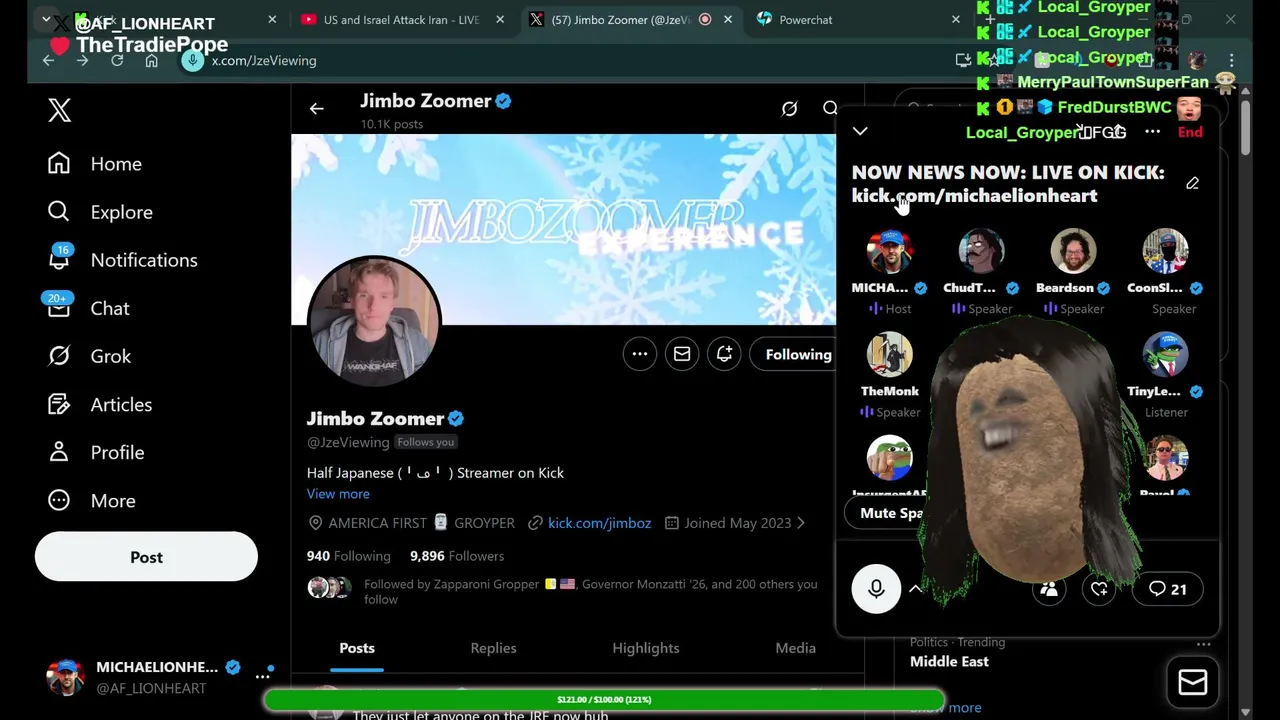Select MICHA... host avatar in Space
The image size is (1280, 720).
pos(889,252)
